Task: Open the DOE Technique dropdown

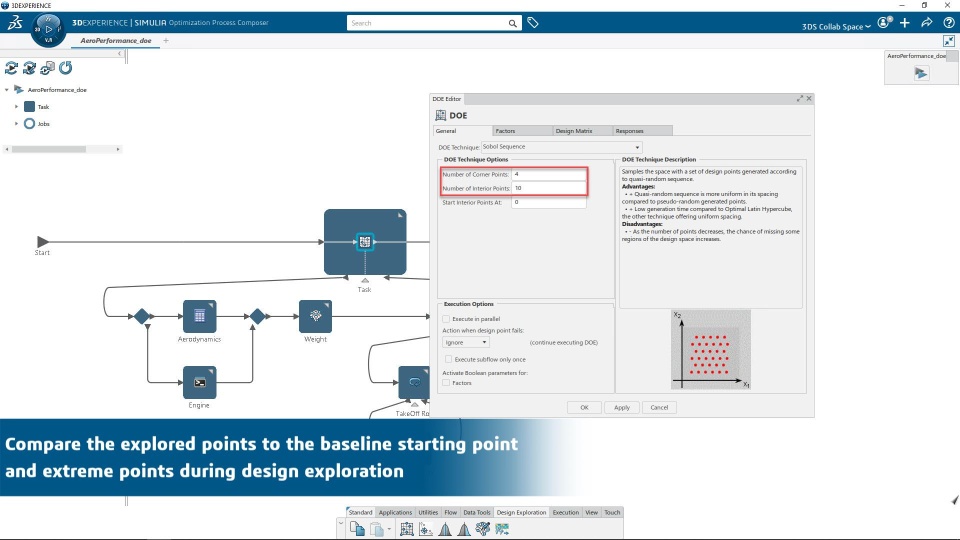Action: pos(561,147)
